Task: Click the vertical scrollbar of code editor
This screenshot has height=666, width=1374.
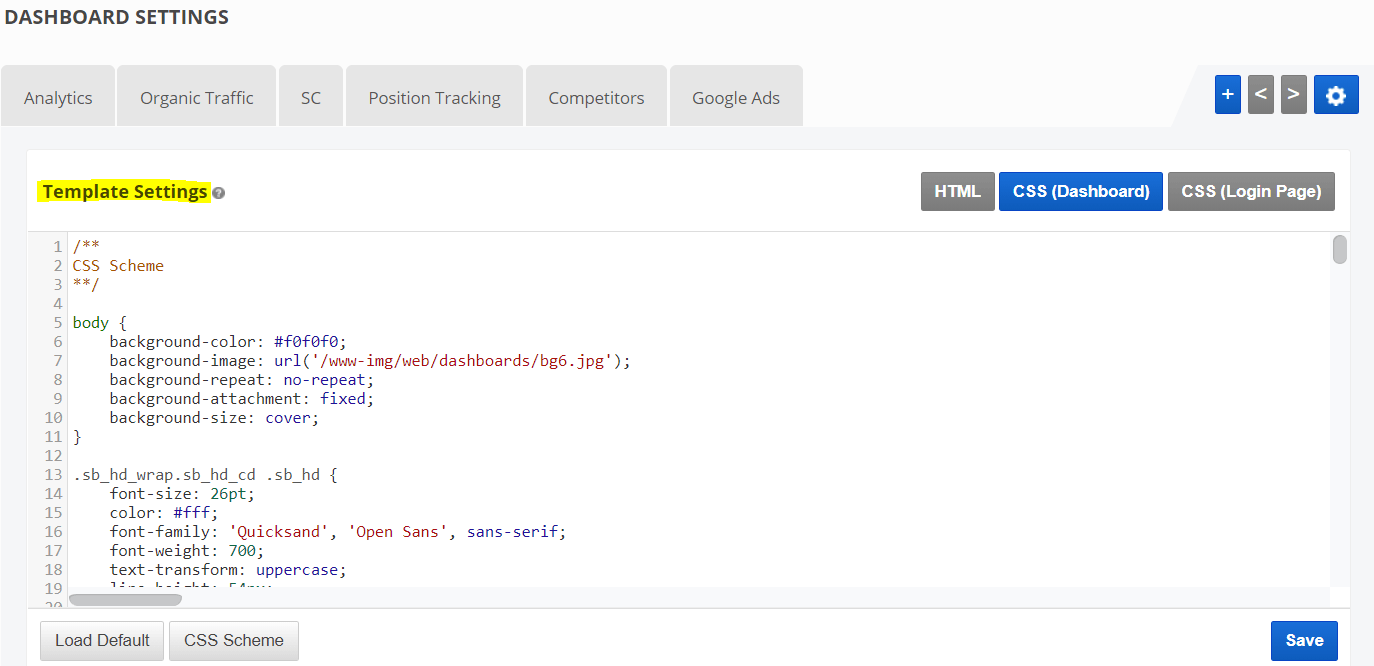Action: (x=1339, y=249)
